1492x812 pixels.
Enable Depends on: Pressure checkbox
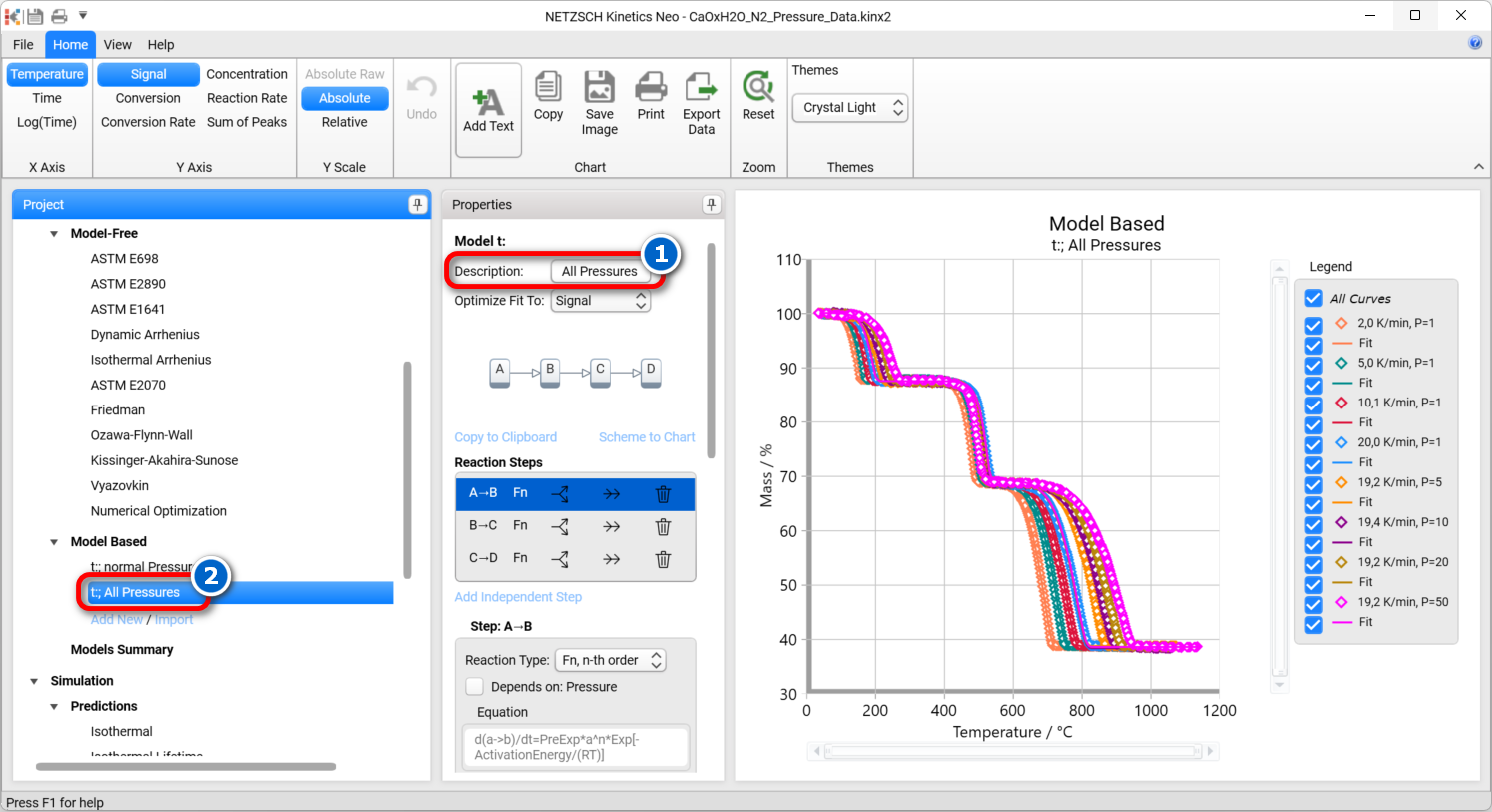[x=475, y=687]
